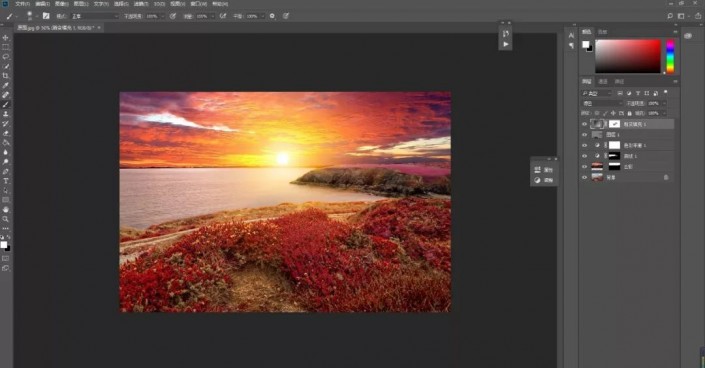Open the Layers panel flyout menu
Image resolution: width=705 pixels, height=368 pixels.
tap(675, 81)
